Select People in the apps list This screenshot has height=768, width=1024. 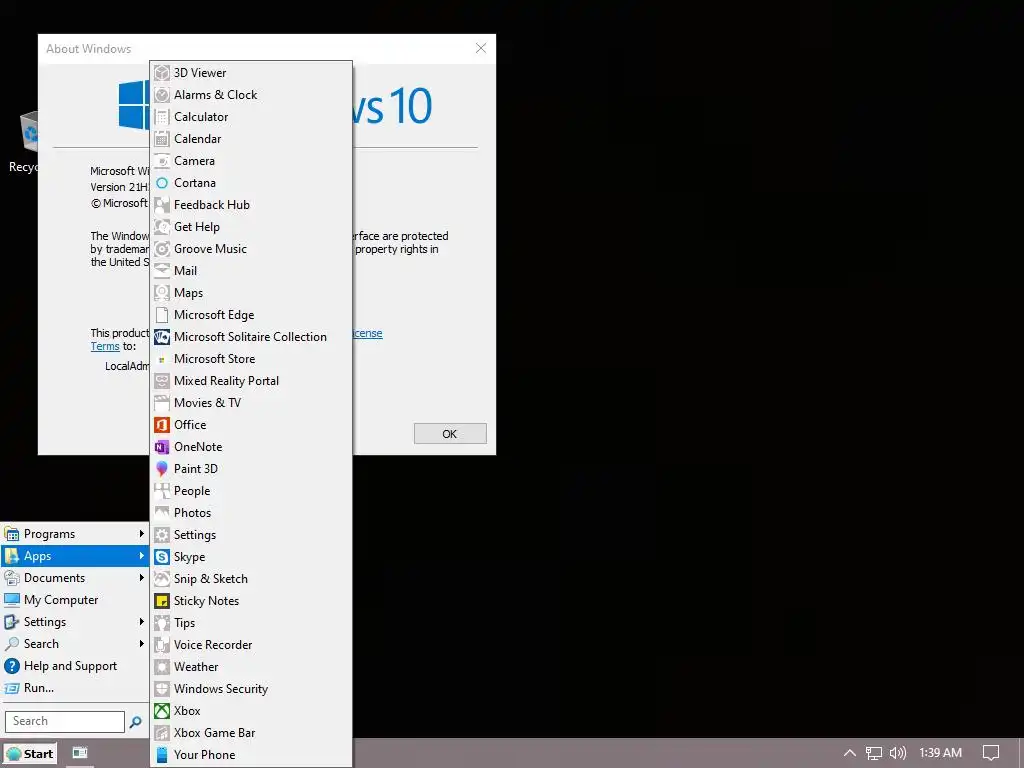pos(251,491)
